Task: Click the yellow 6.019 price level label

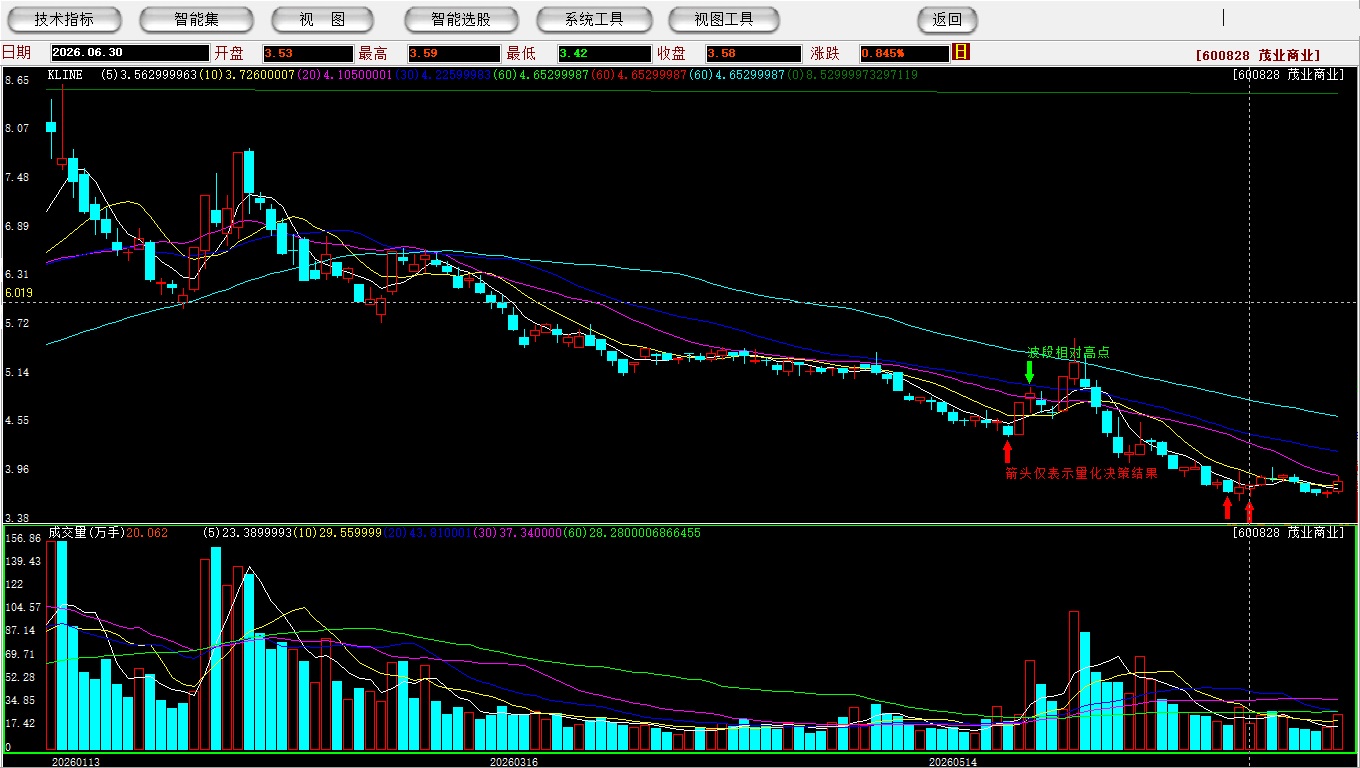Action: [19, 293]
